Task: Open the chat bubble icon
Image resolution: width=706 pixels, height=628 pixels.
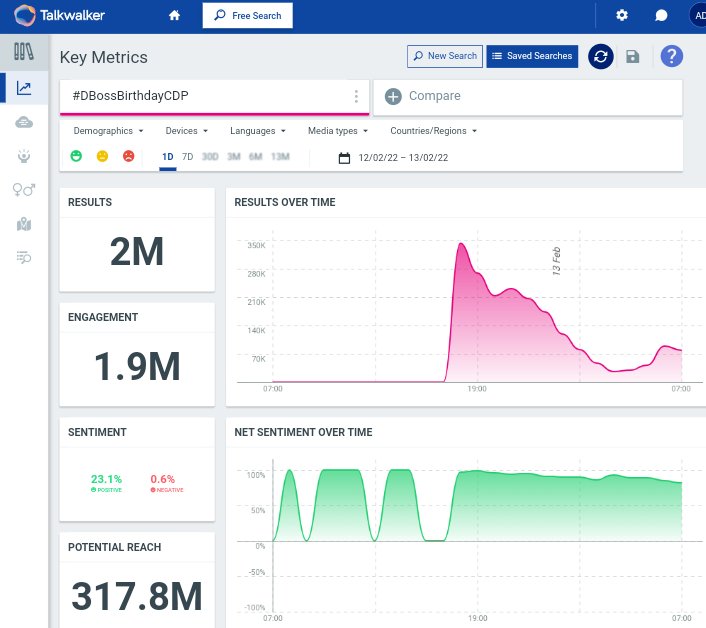Action: [661, 15]
